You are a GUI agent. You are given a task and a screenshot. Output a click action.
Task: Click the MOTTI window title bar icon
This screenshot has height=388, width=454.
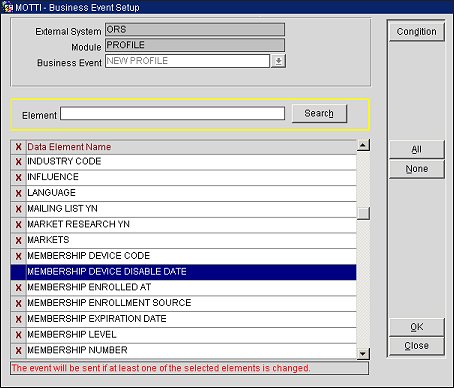(x=7, y=7)
